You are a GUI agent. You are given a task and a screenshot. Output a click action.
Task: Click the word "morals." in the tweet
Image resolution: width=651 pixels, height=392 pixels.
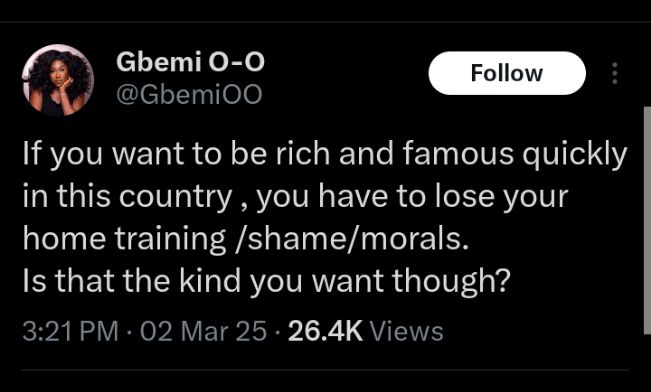coord(415,240)
